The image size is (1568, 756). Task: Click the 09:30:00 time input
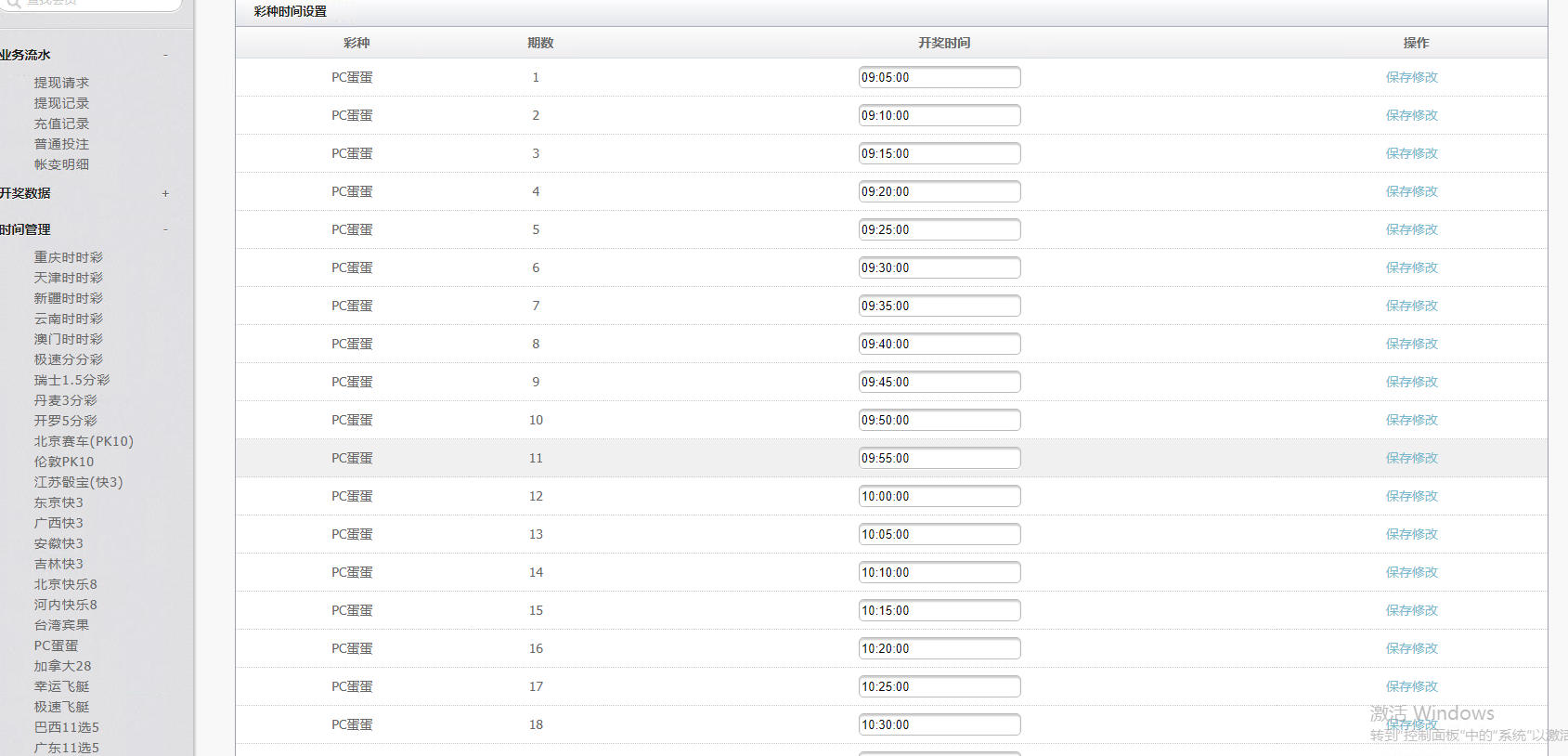939,267
